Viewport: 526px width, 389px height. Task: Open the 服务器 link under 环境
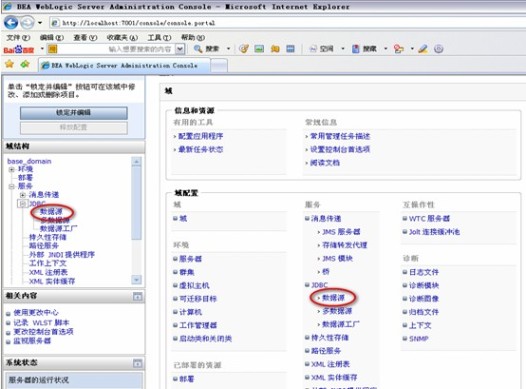191,259
